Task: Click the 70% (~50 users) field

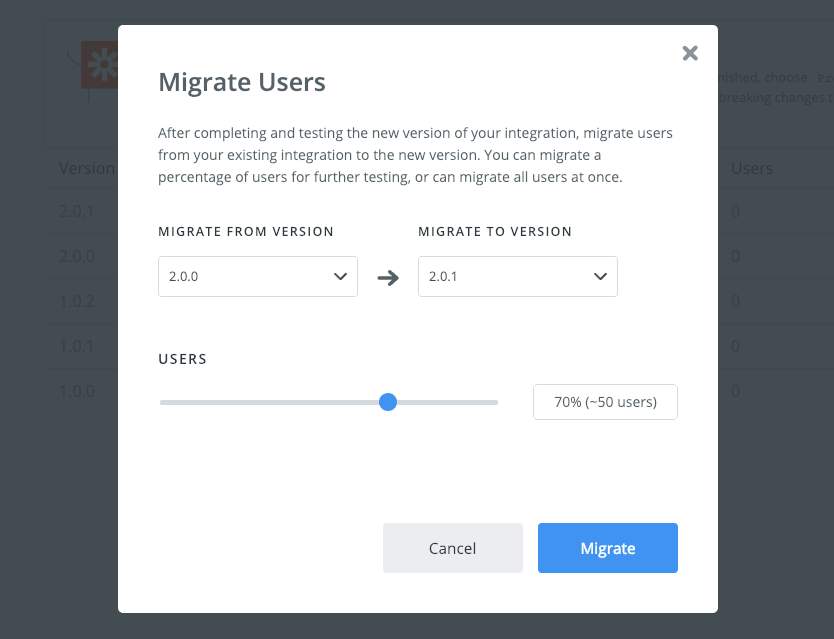Action: click(605, 402)
